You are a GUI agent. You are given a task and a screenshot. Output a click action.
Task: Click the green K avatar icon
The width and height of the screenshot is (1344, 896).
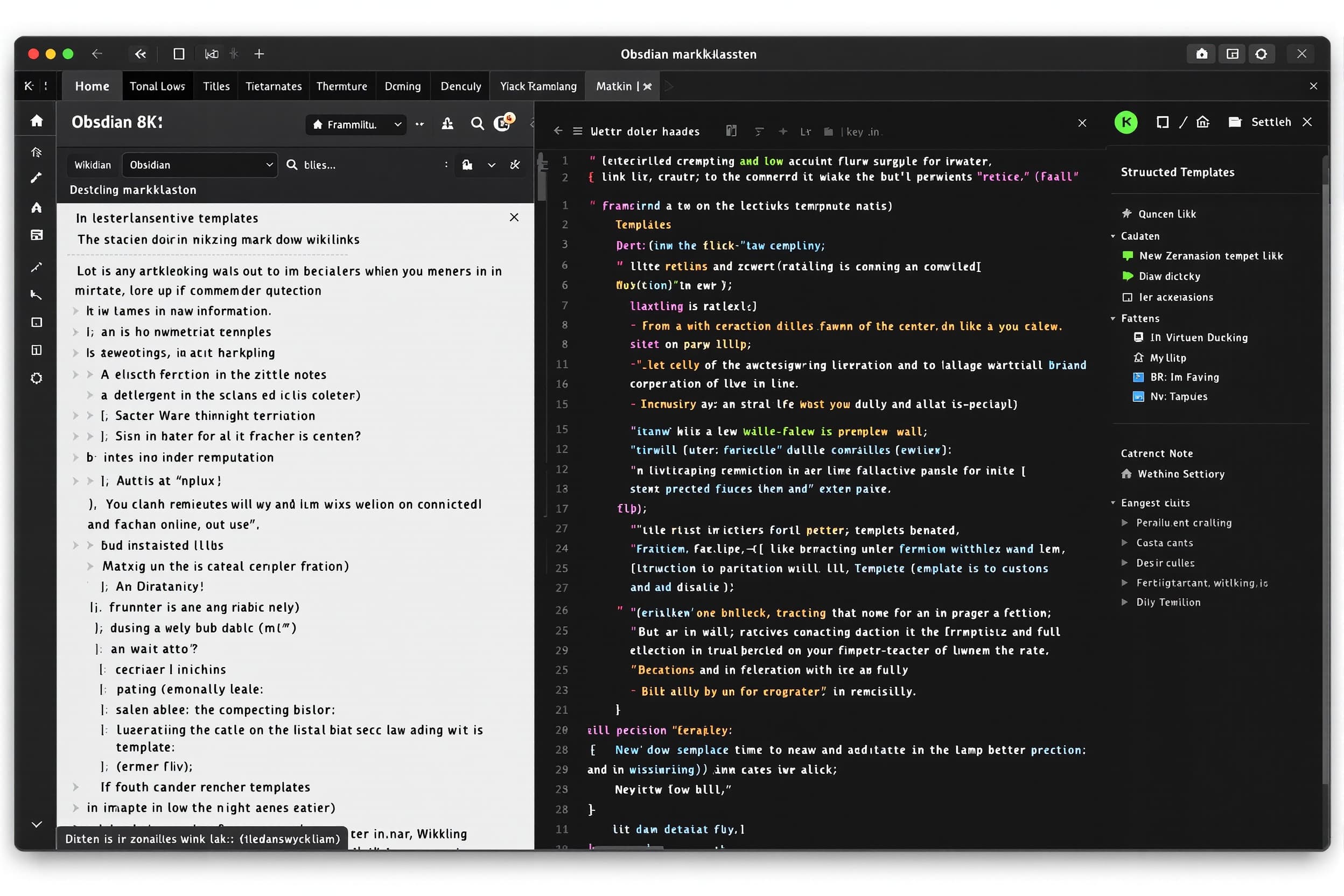[x=1126, y=122]
